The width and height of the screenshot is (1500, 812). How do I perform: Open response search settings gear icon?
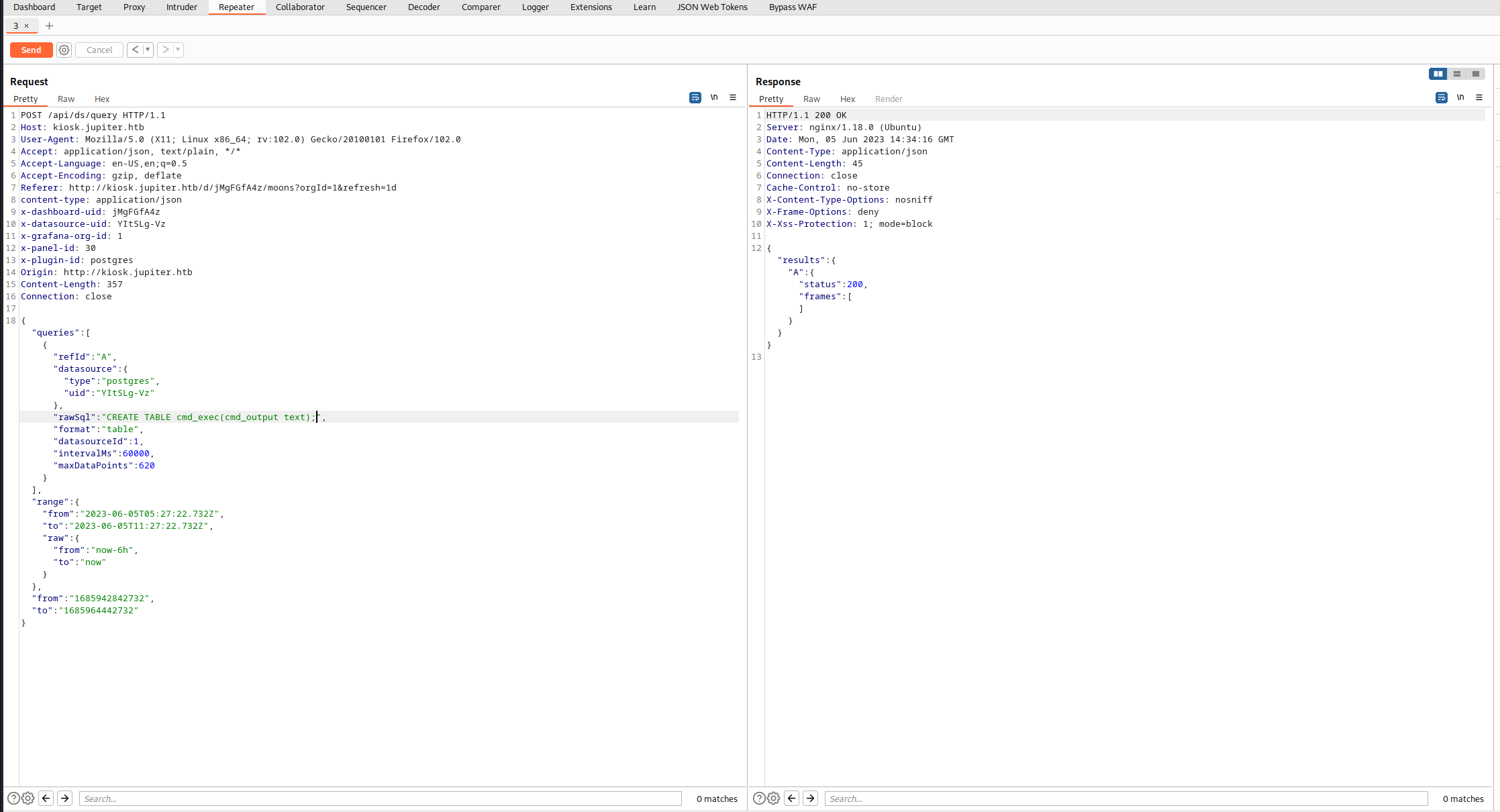tap(773, 799)
